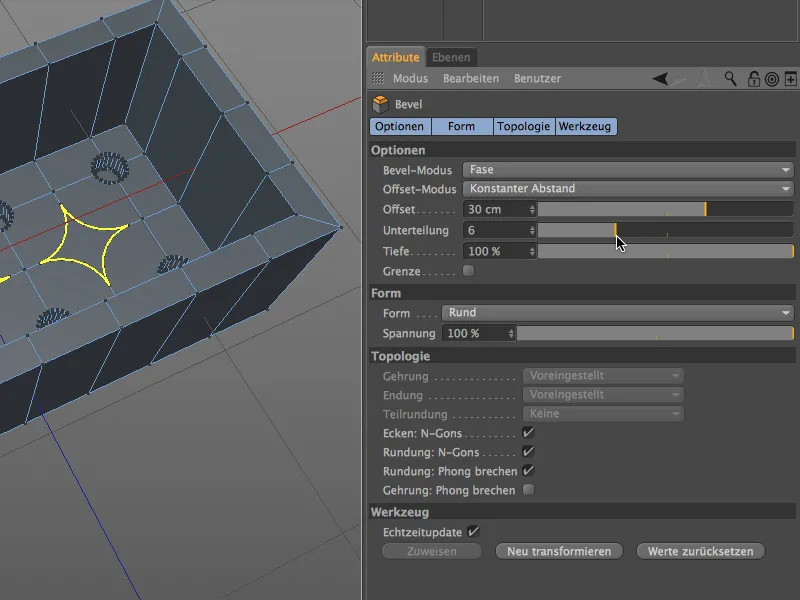The image size is (800, 600).
Task: Click the target mode circle icon
Action: pos(772,79)
